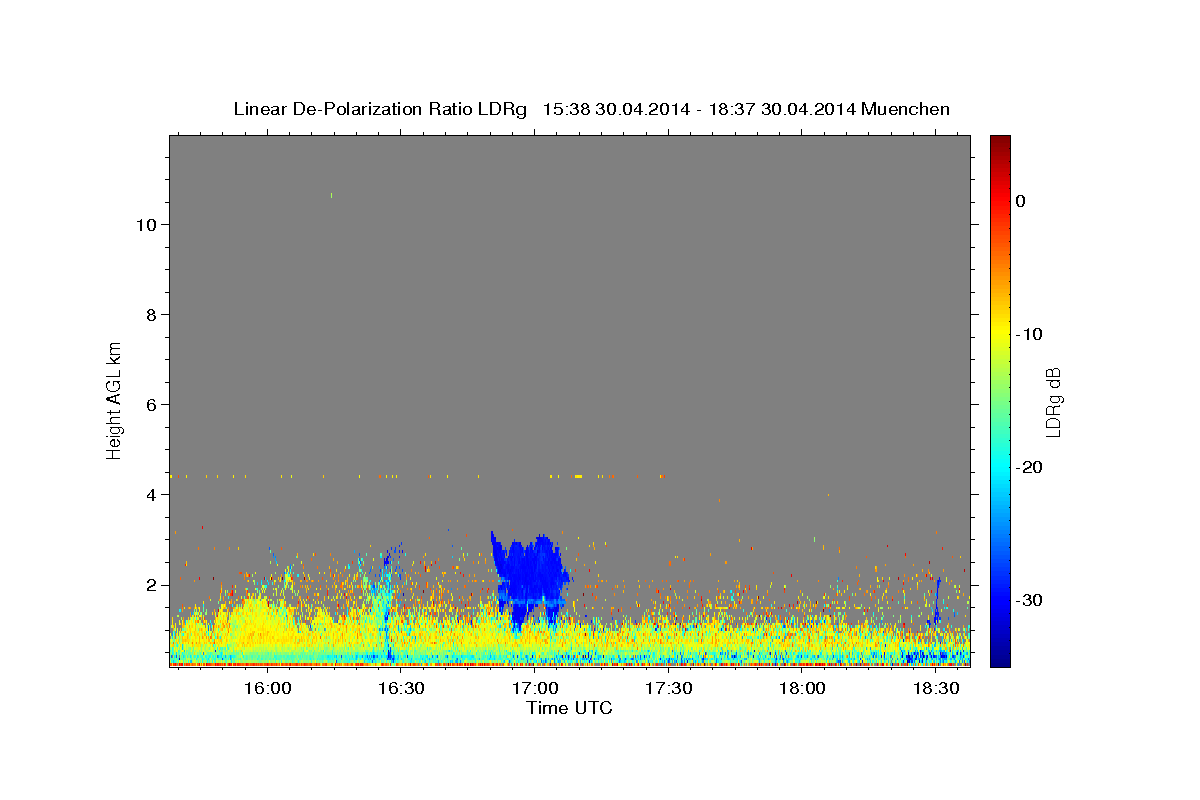This screenshot has height=800, width=1200.
Task: Click the 17:00 time tick label
Action: pyautogui.click(x=535, y=688)
